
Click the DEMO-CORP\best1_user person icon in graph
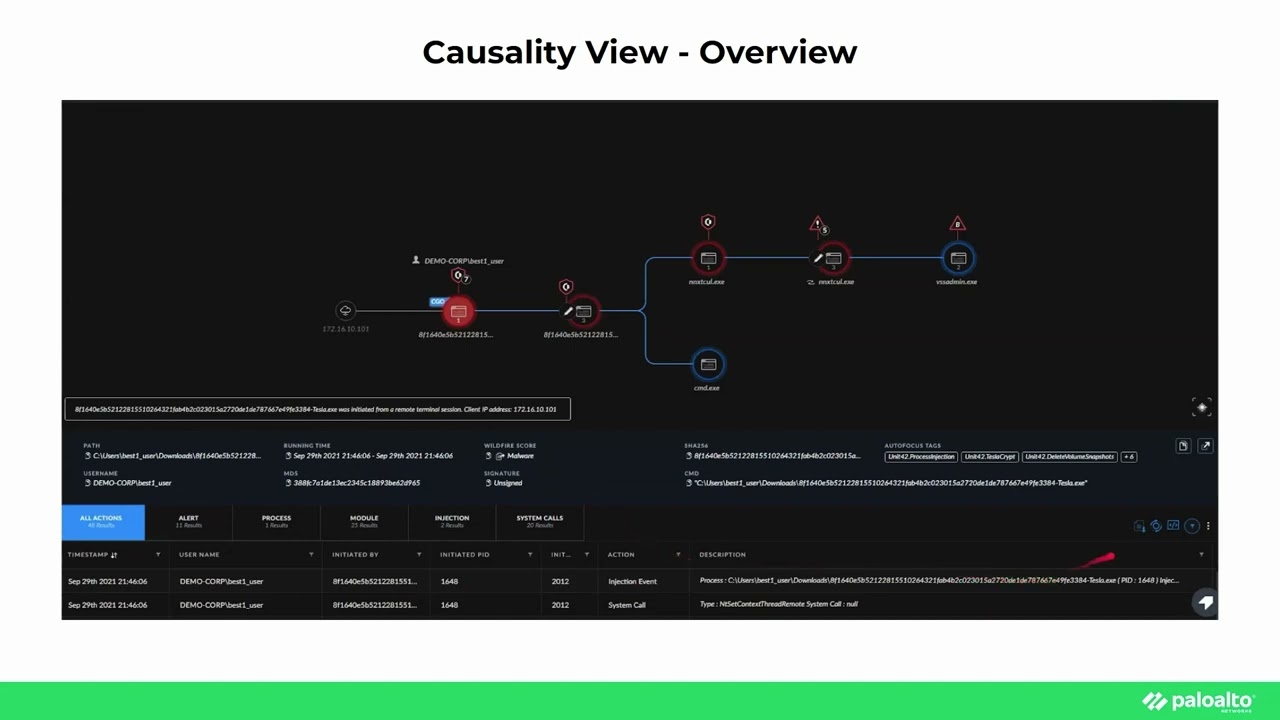[416, 260]
